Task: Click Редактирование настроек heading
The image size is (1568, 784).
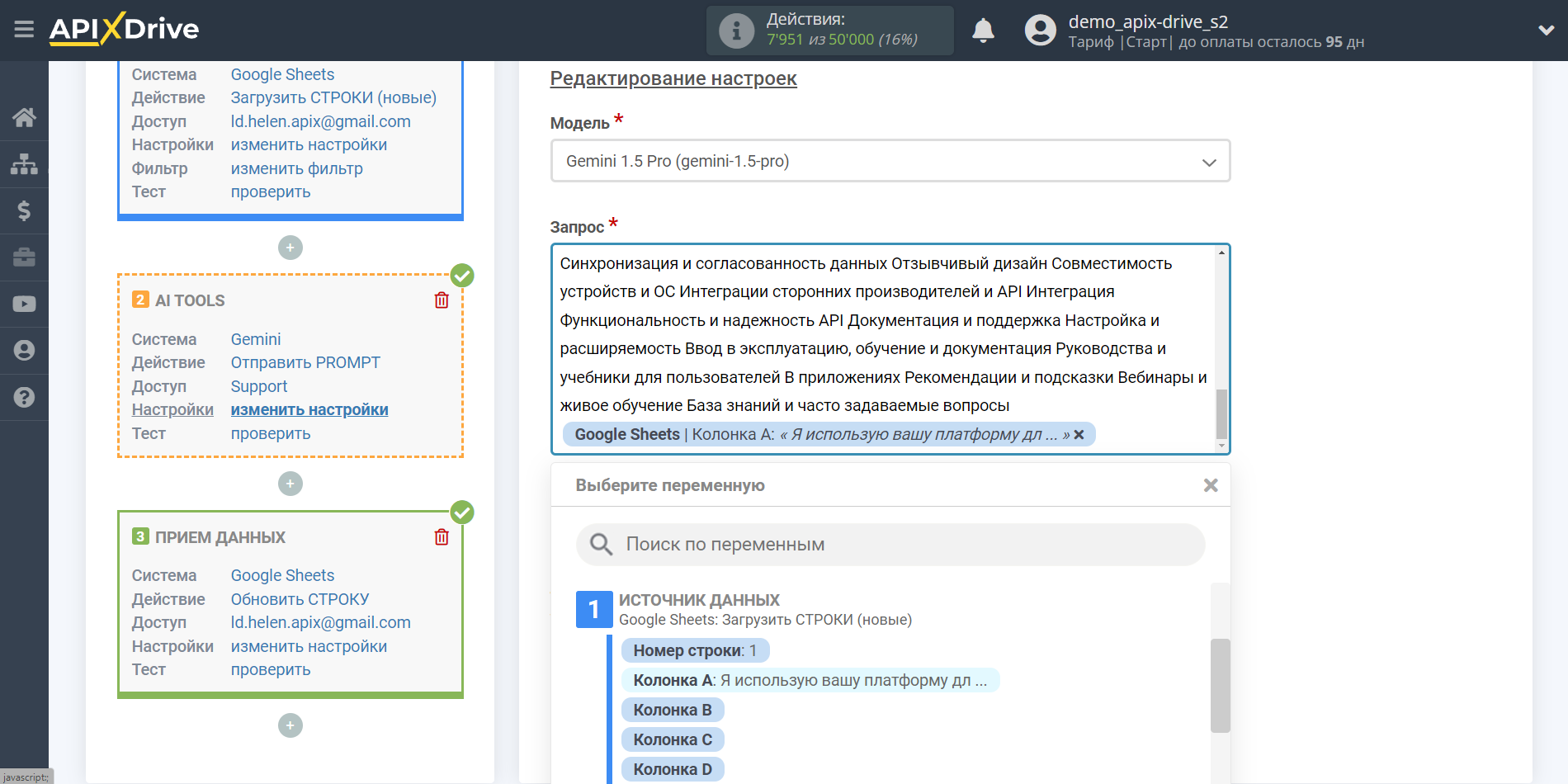Action: [673, 78]
